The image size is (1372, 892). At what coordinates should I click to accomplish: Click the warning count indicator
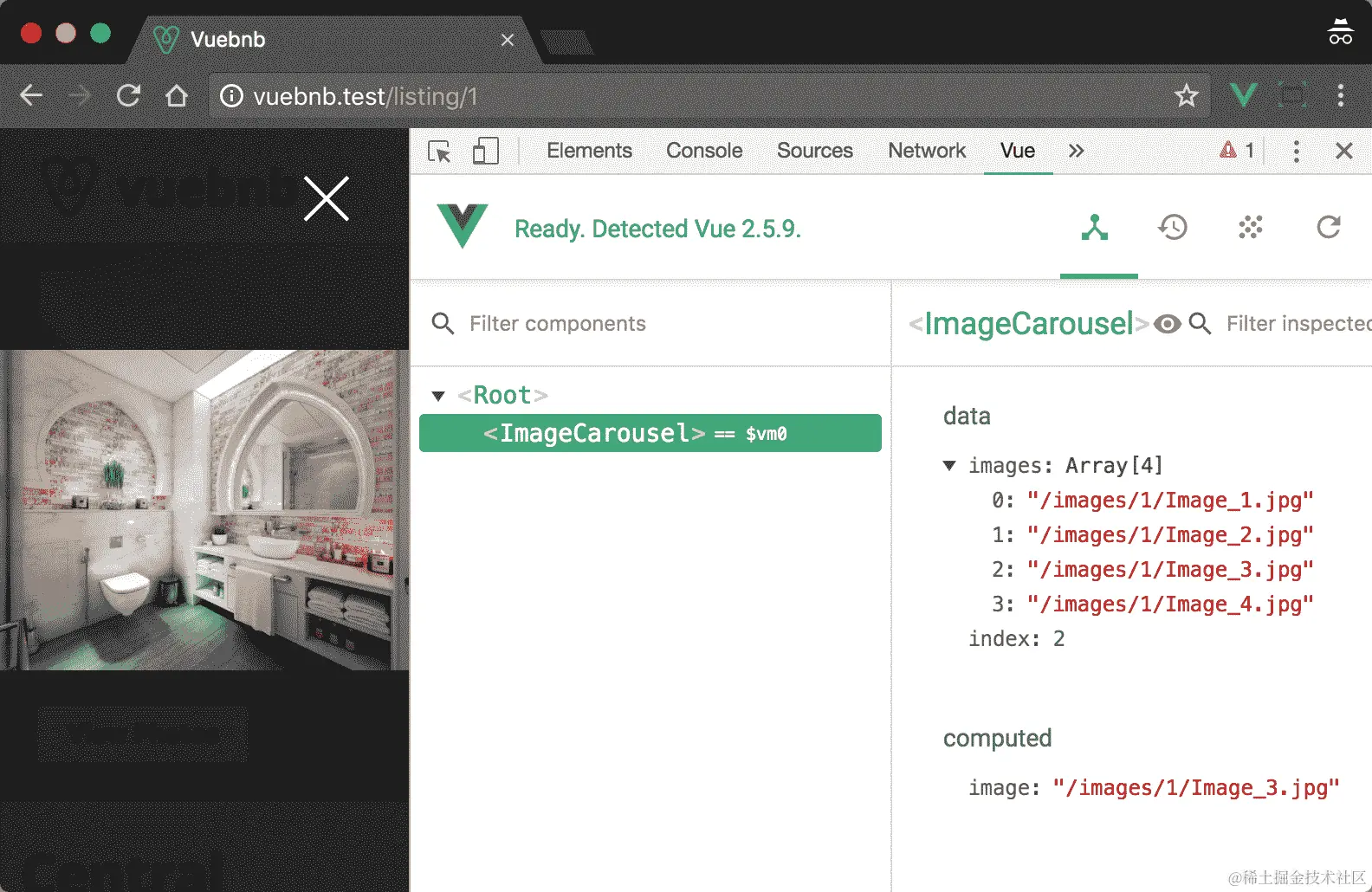1238,151
